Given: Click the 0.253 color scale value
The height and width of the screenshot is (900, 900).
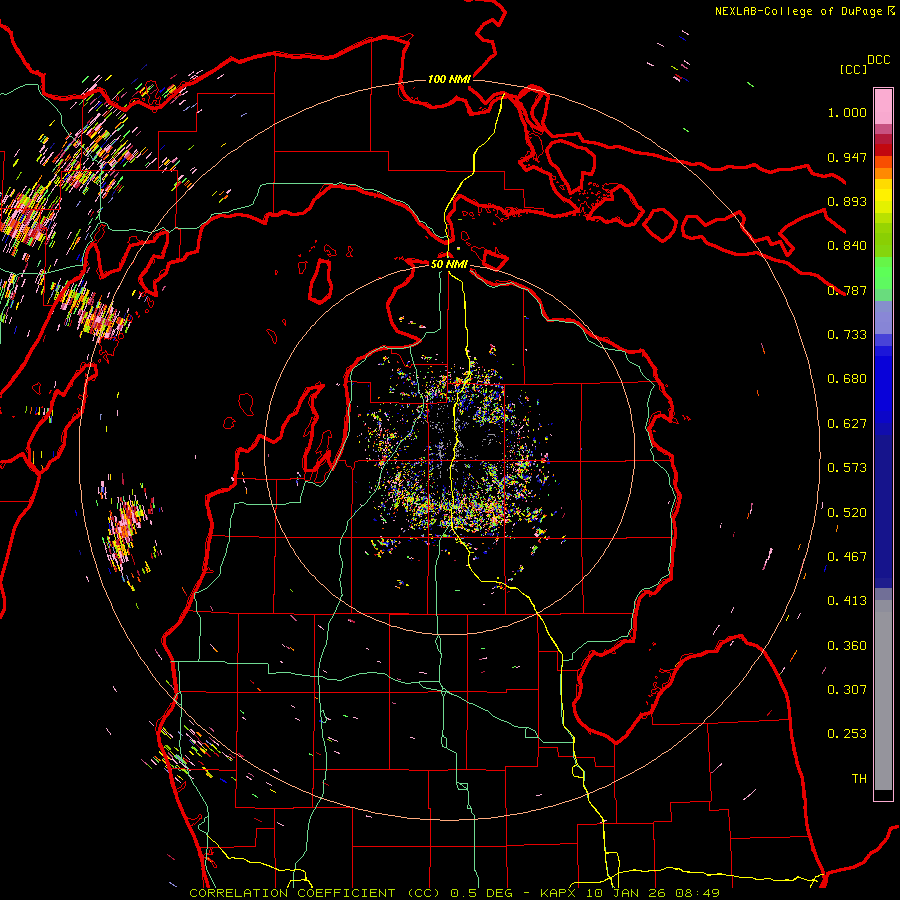Looking at the screenshot, I should [847, 734].
